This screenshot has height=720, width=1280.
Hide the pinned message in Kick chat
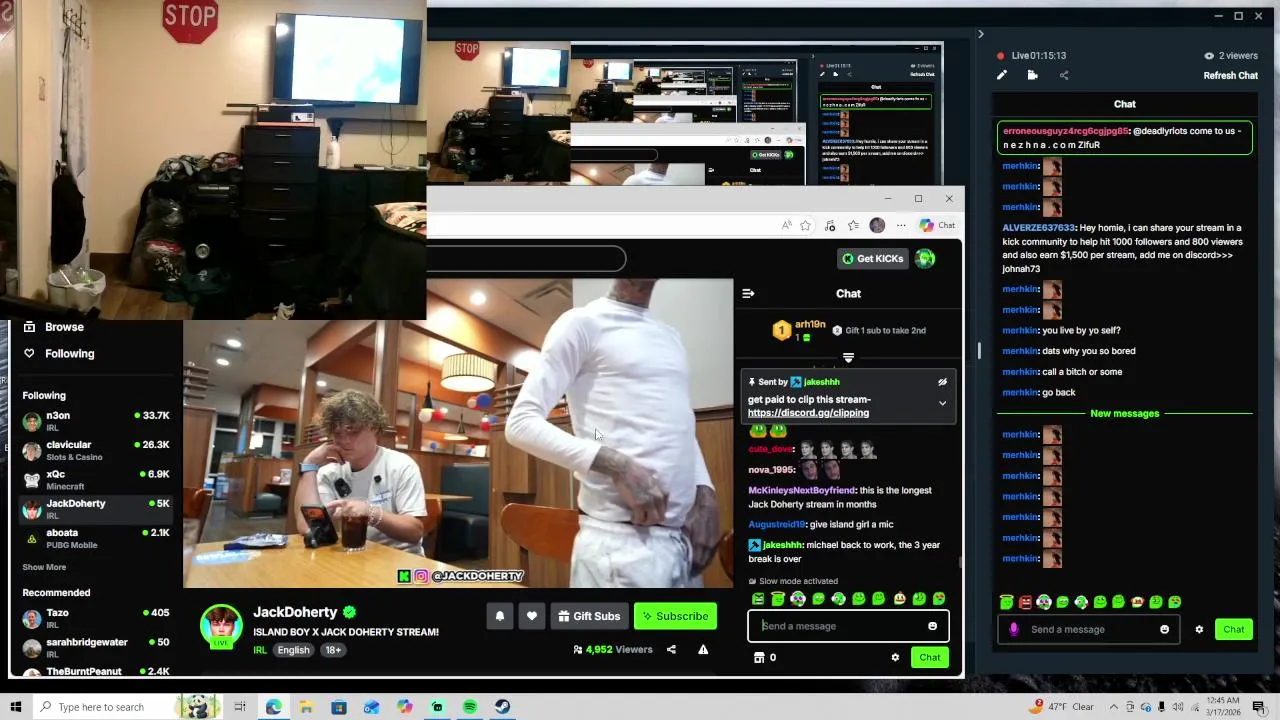click(x=942, y=382)
